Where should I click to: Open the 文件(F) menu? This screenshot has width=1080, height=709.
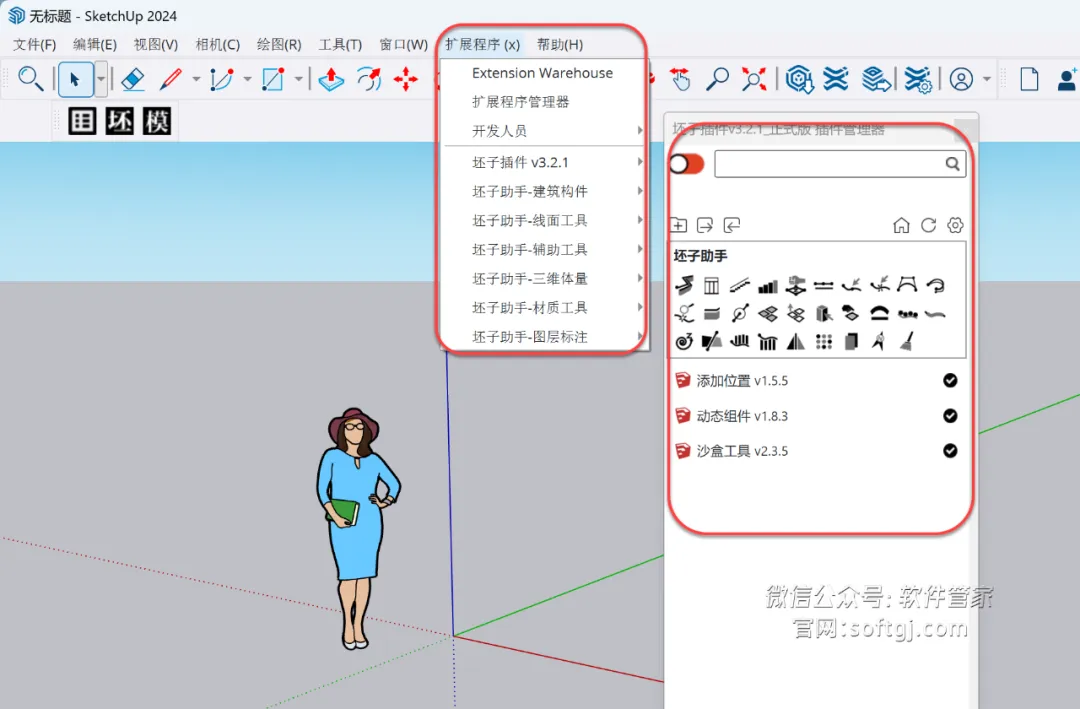(x=34, y=45)
